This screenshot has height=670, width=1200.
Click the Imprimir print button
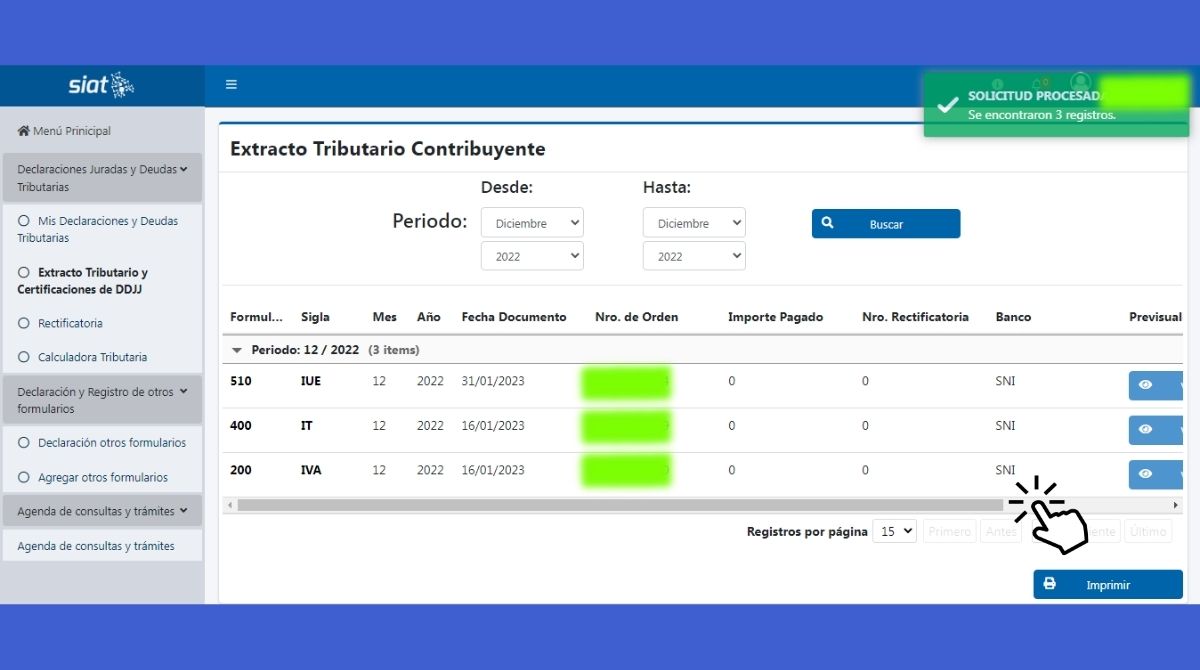click(x=1107, y=585)
